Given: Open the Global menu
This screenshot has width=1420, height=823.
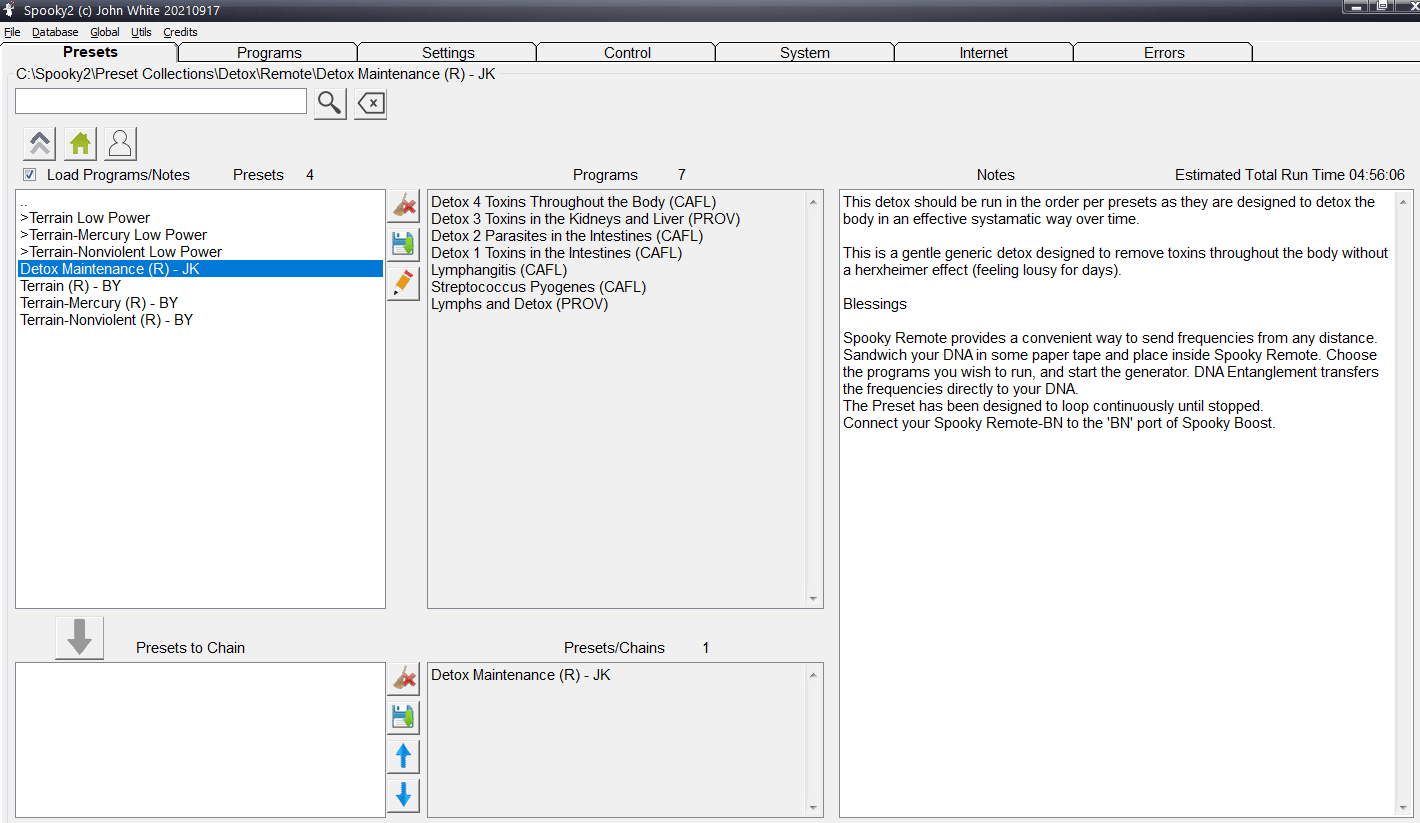Looking at the screenshot, I should pos(105,32).
